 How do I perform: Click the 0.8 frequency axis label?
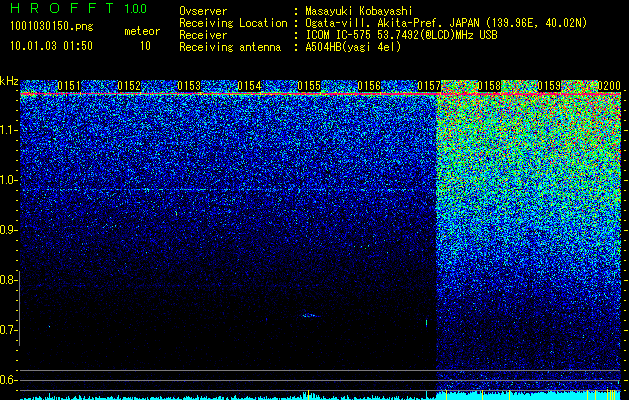[x=9, y=280]
